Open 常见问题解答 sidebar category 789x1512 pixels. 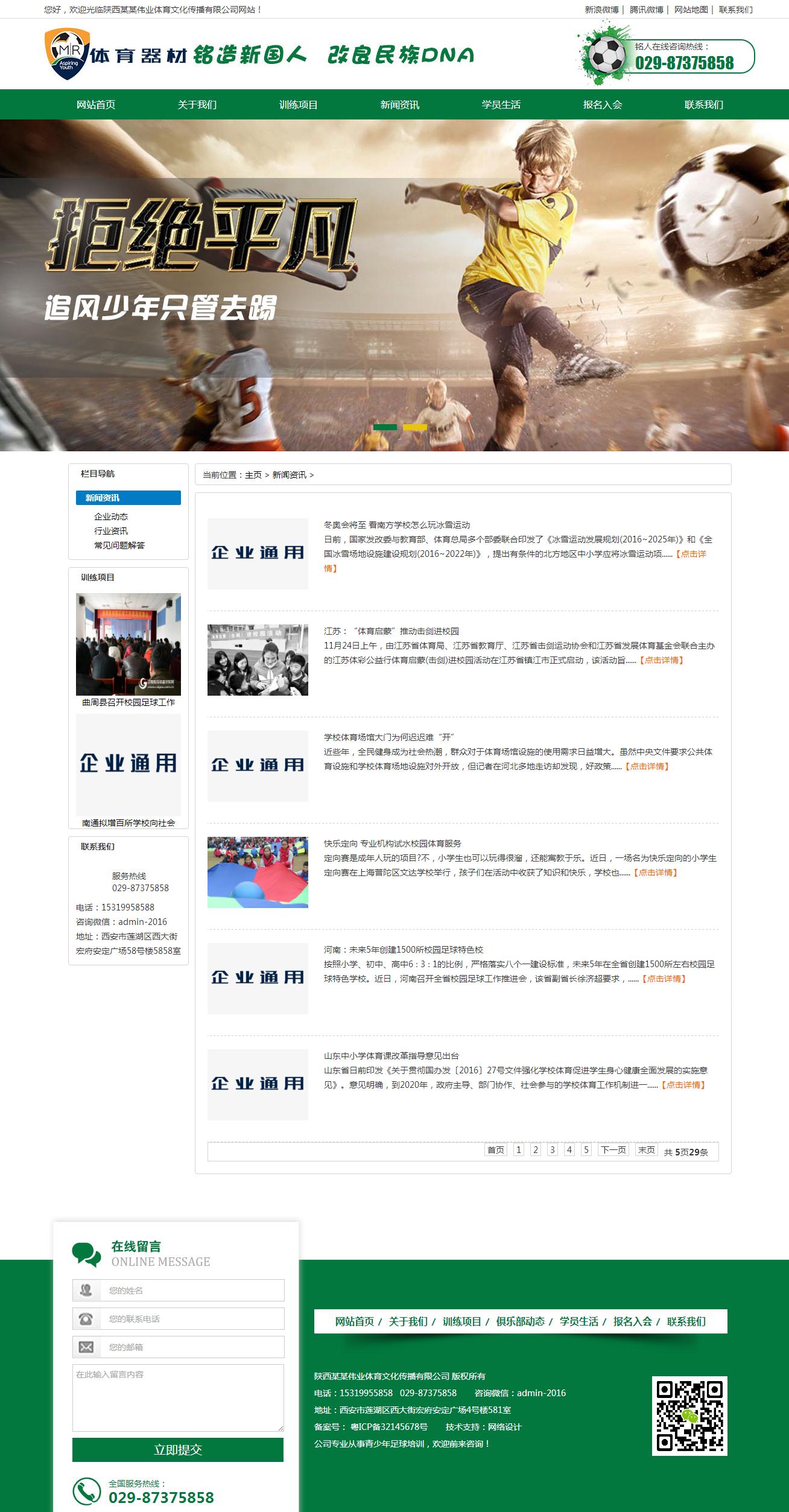tap(119, 545)
